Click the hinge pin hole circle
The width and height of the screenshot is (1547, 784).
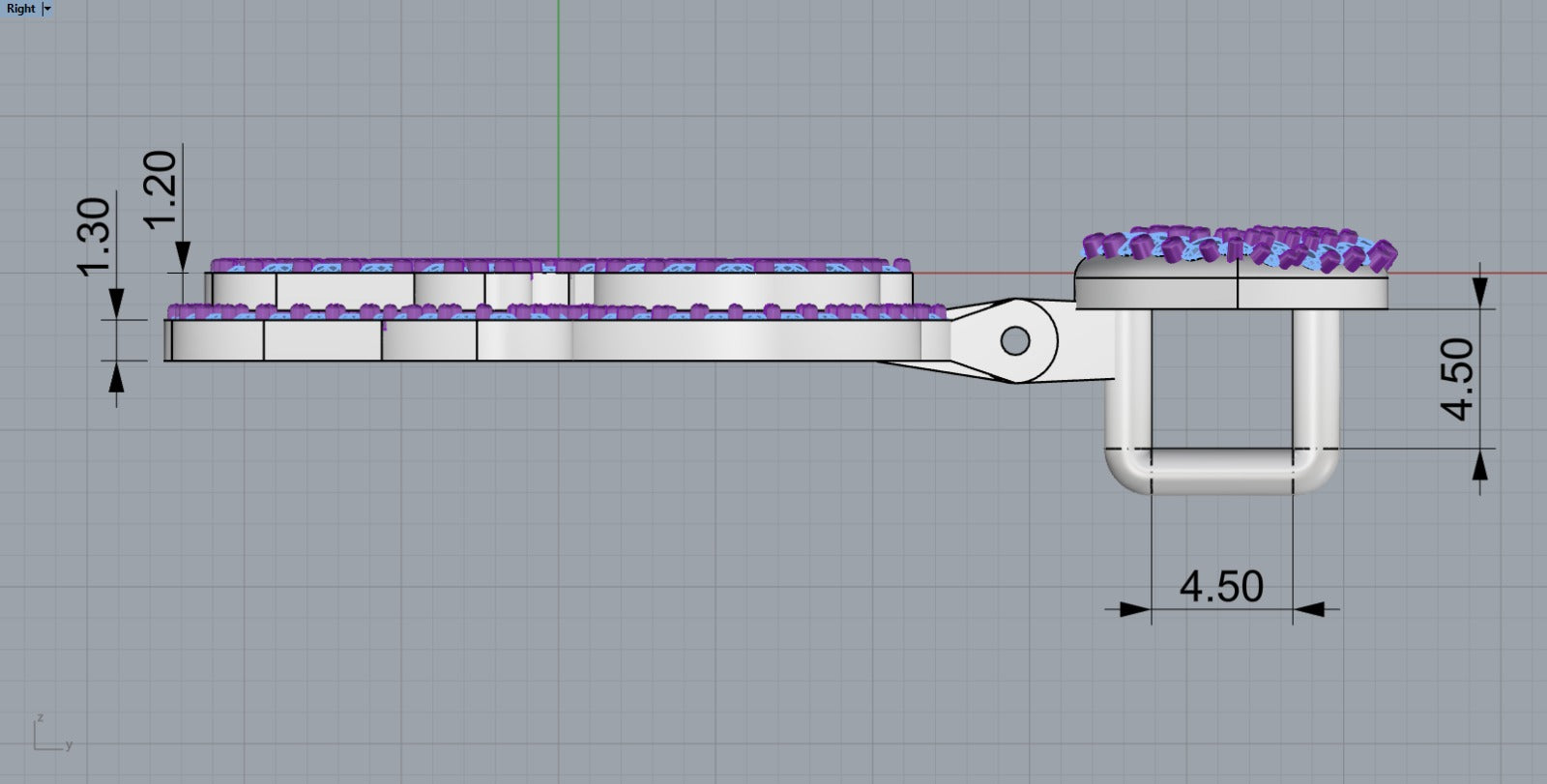click(1015, 340)
